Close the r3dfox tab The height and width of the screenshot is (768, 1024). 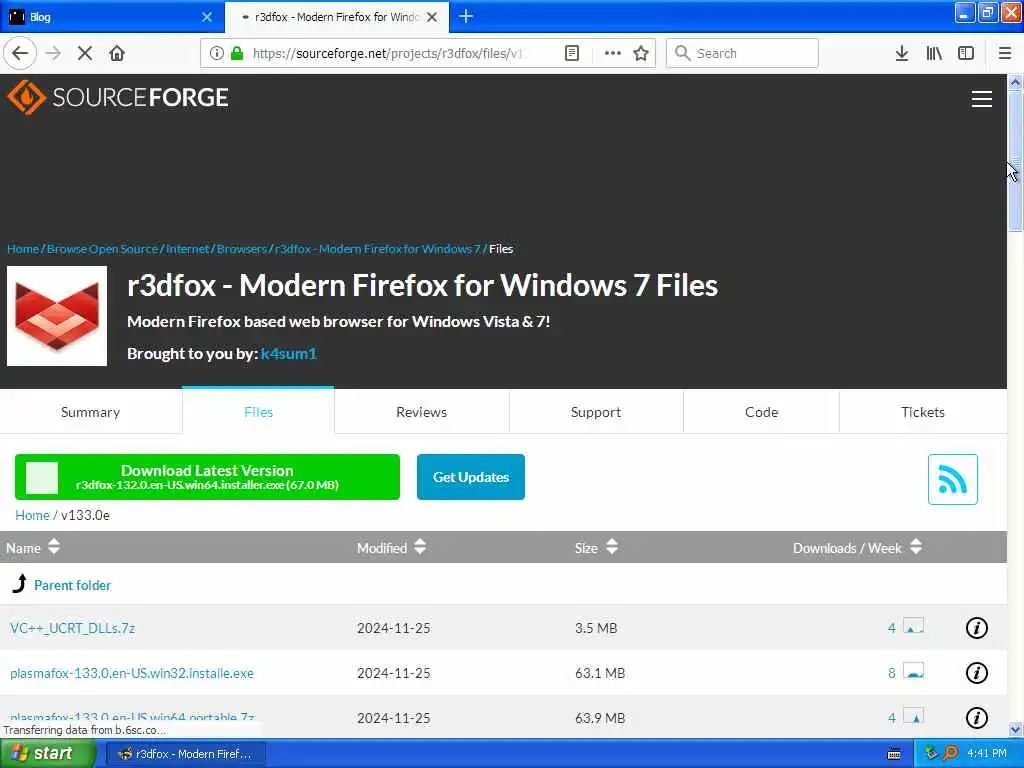[432, 17]
